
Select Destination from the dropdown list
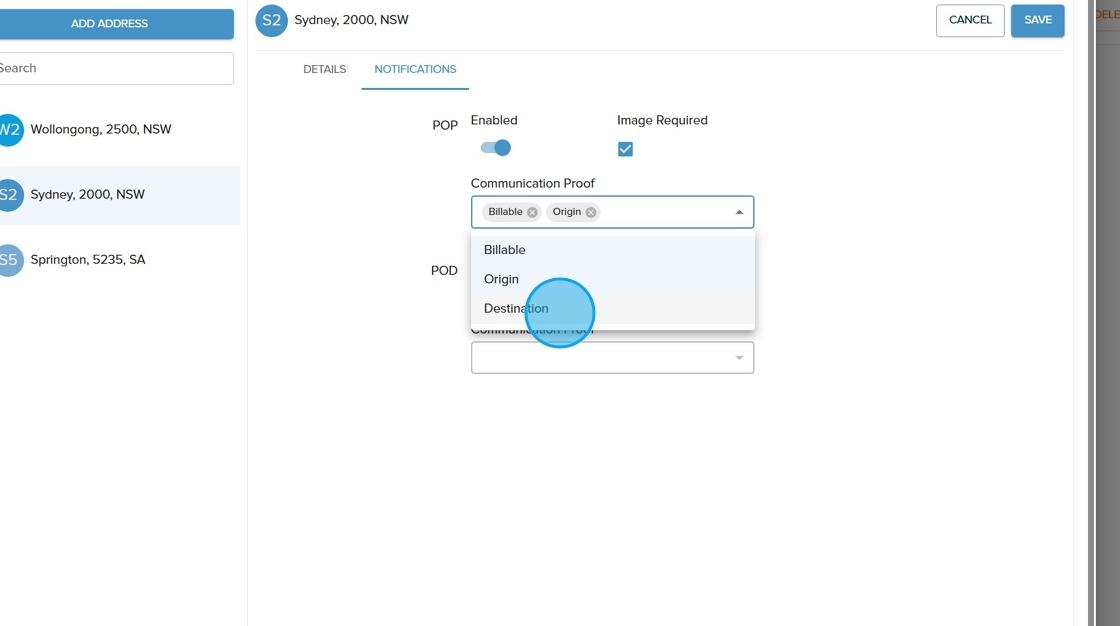pos(516,308)
